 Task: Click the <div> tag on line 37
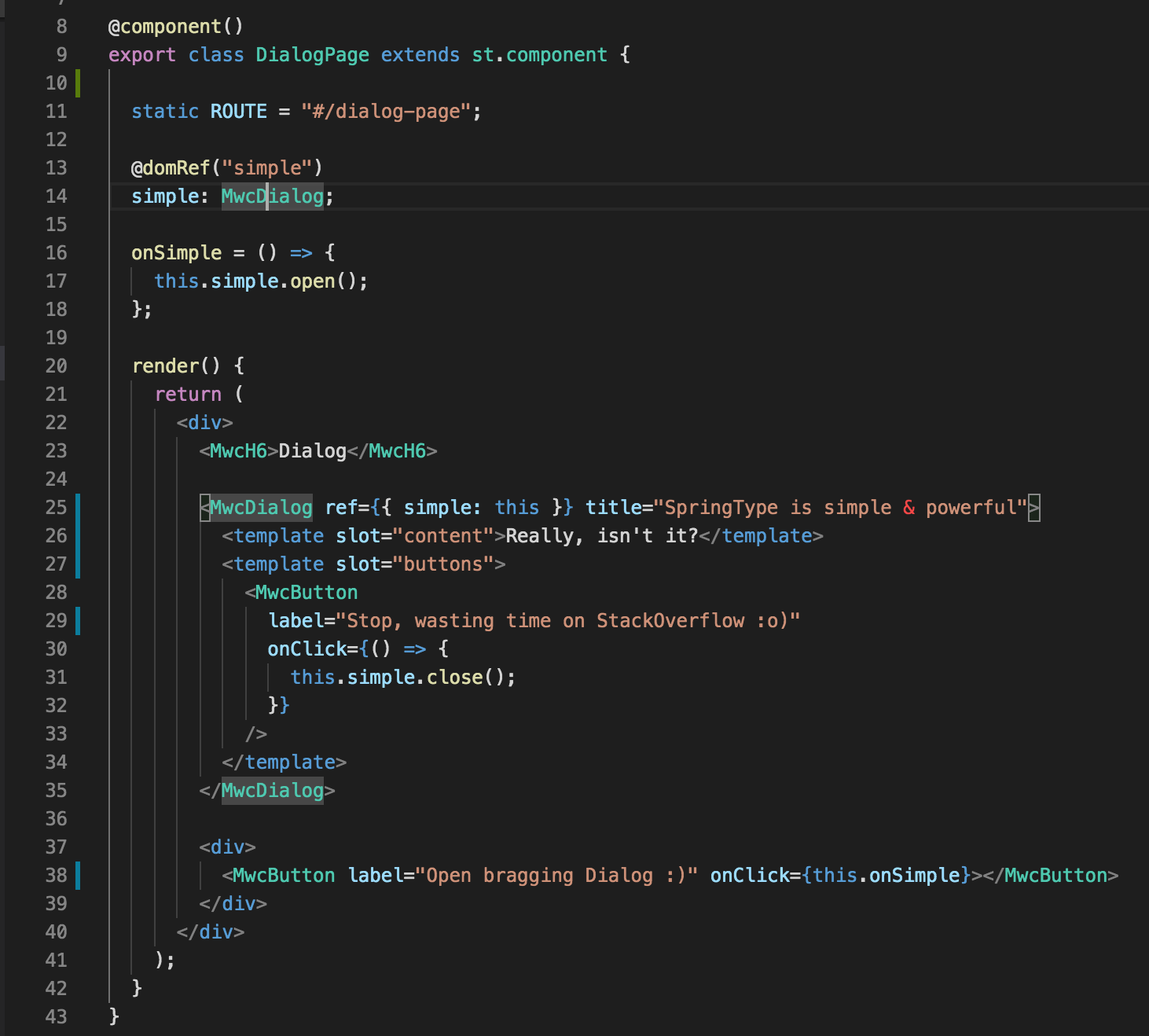228,847
